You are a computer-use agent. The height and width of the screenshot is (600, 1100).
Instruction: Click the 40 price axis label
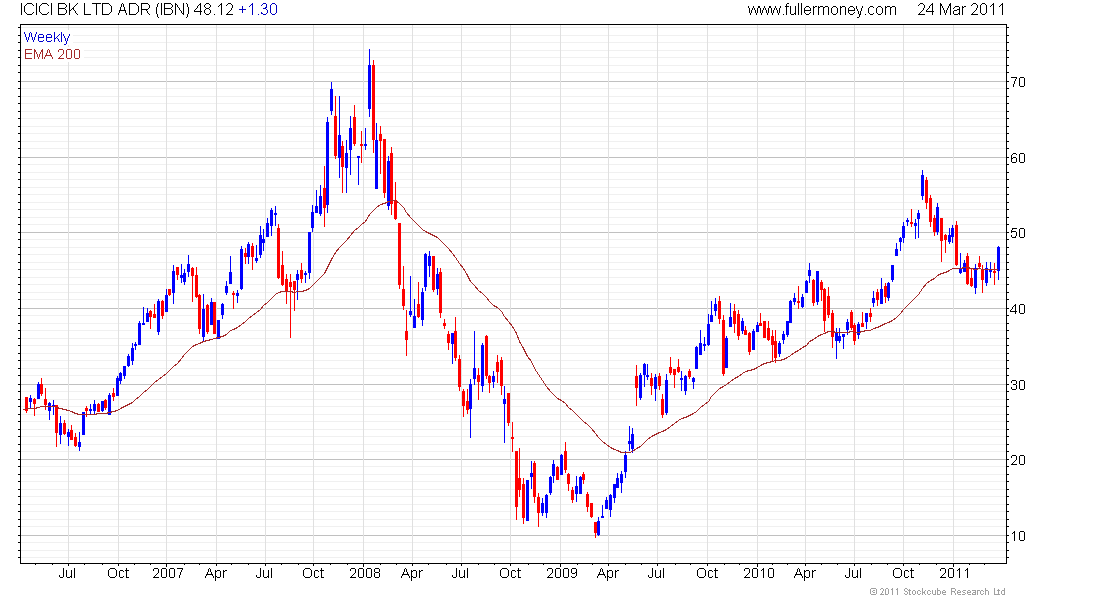click(x=1017, y=309)
